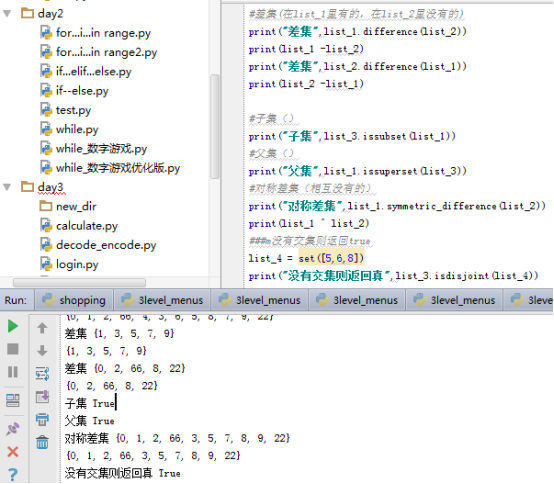Click the Stop process square icon
The width and height of the screenshot is (554, 484).
[x=13, y=349]
